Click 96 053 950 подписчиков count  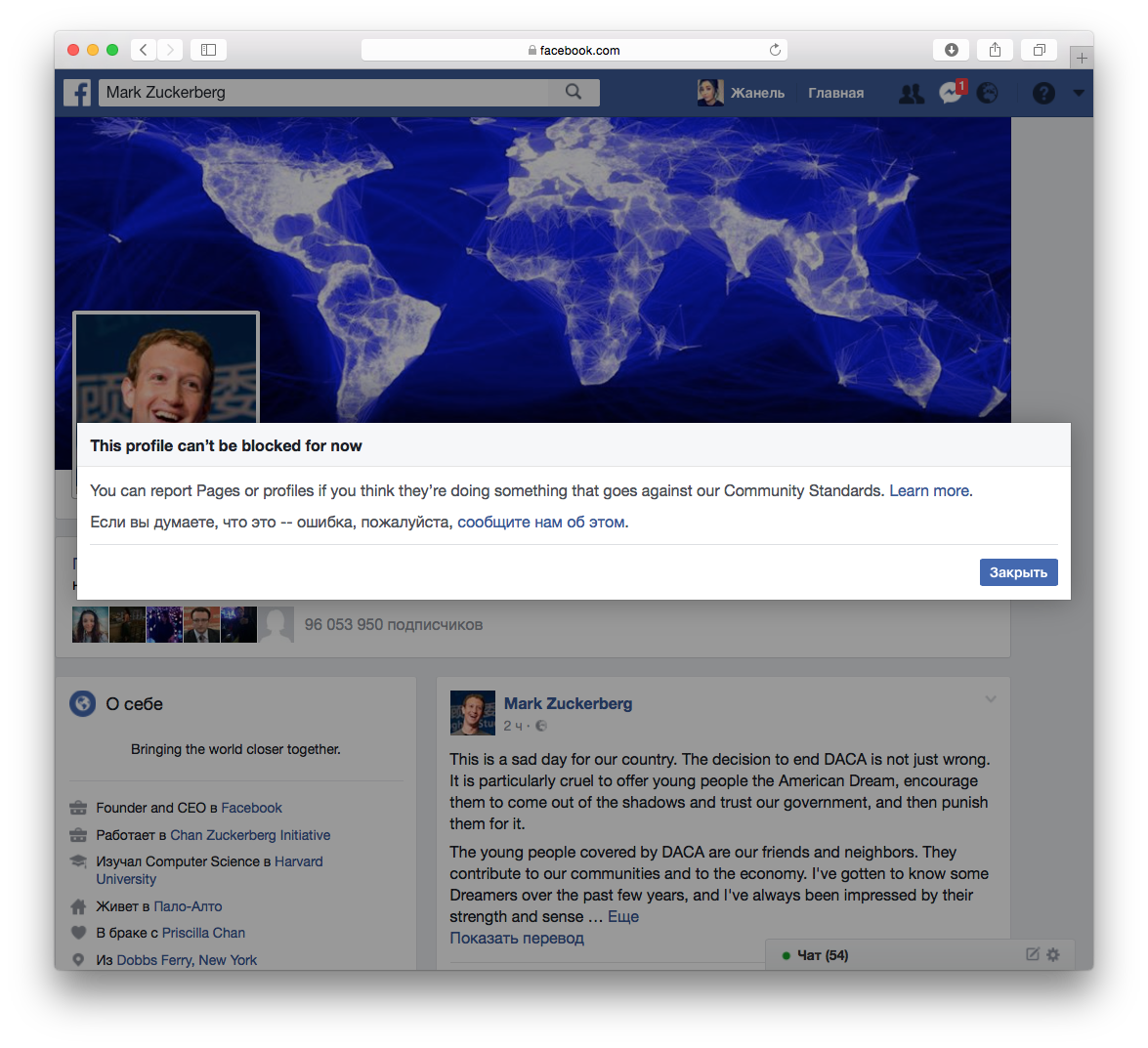pyautogui.click(x=393, y=625)
